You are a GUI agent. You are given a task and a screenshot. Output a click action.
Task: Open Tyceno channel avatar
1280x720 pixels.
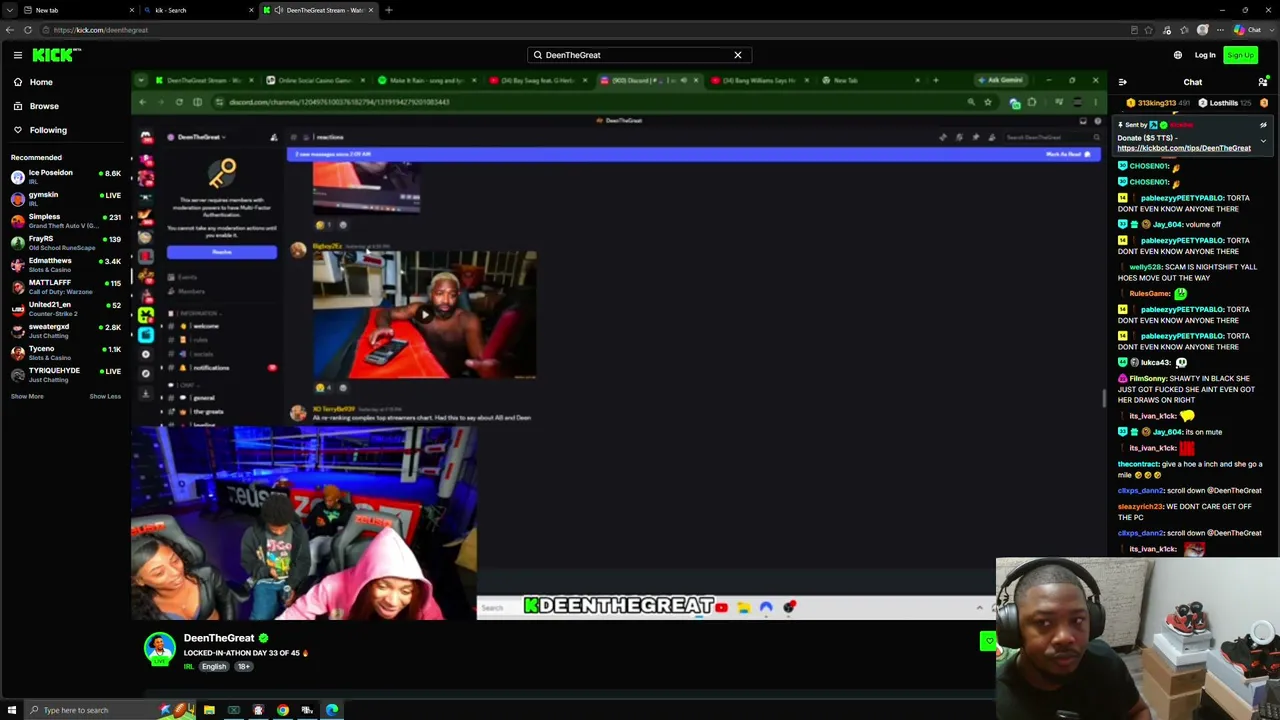coord(18,353)
